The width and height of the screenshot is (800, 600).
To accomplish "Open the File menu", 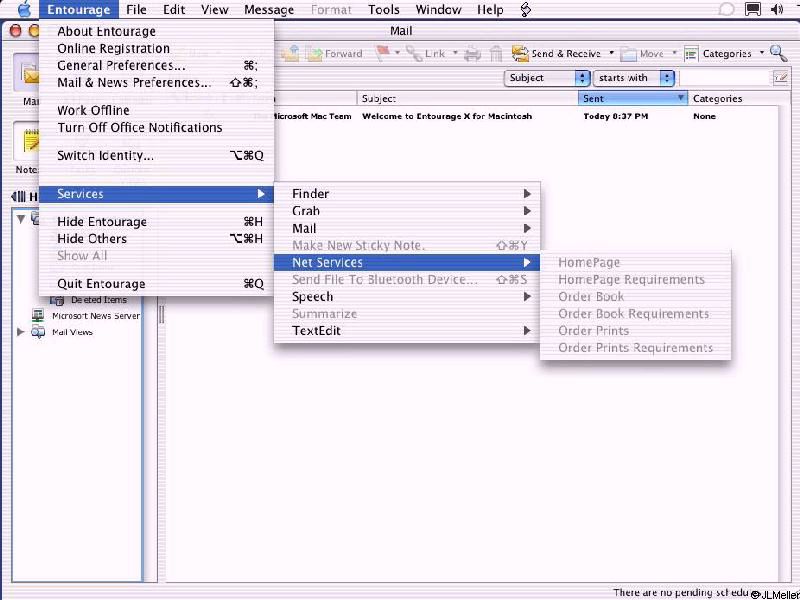I will pyautogui.click(x=136, y=9).
